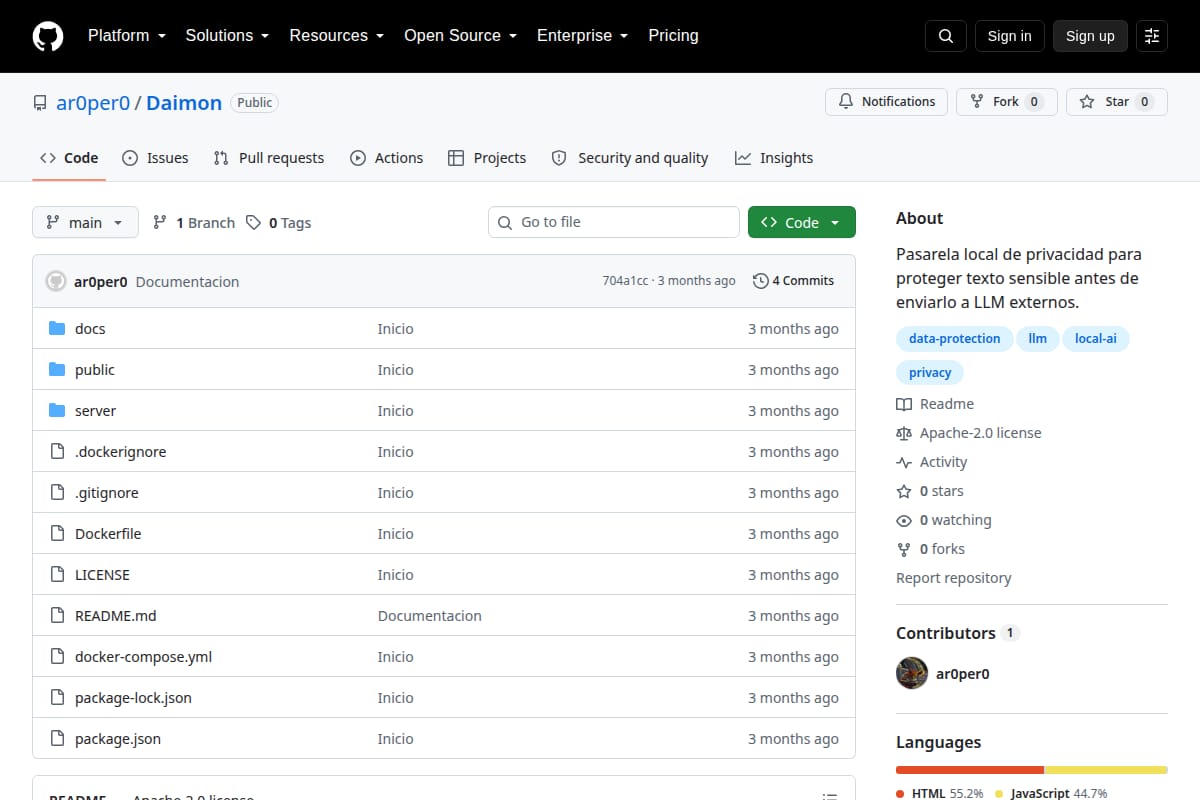Click the .dockerignore file icon
Screen dimensions: 1200x800
tap(57, 451)
